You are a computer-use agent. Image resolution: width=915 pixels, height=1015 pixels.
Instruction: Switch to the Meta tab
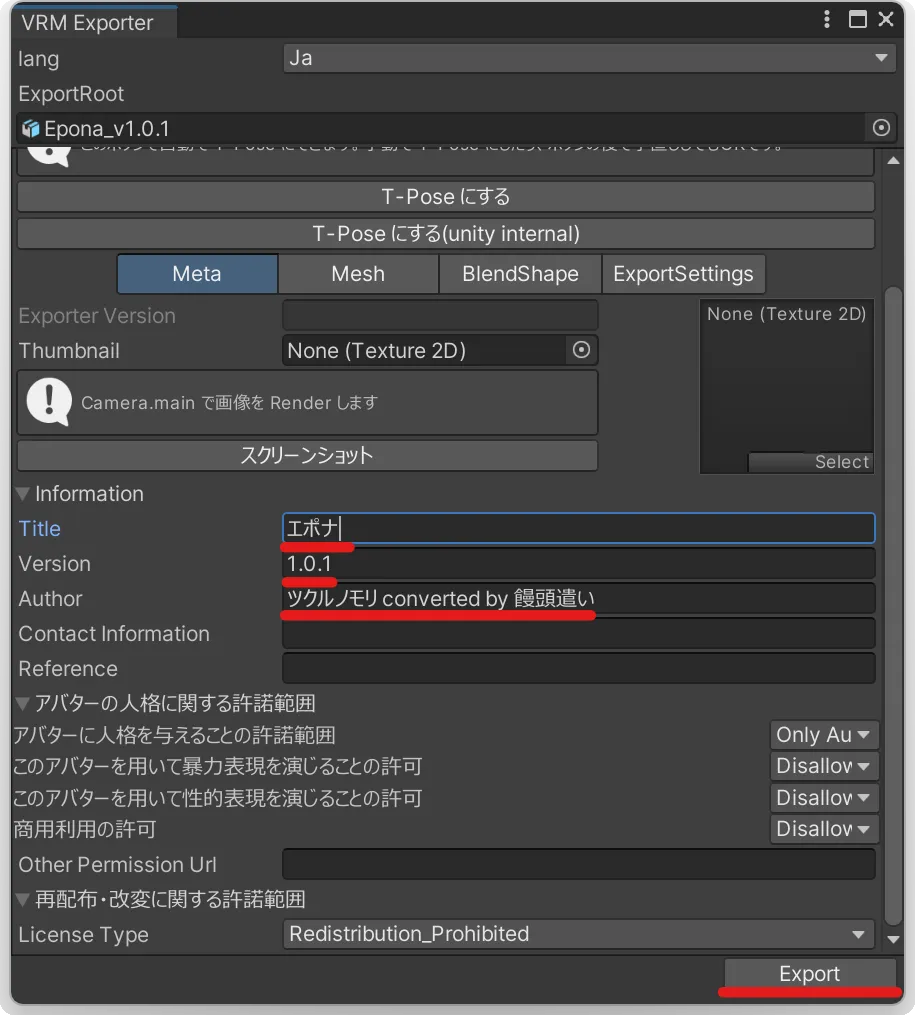click(x=197, y=274)
